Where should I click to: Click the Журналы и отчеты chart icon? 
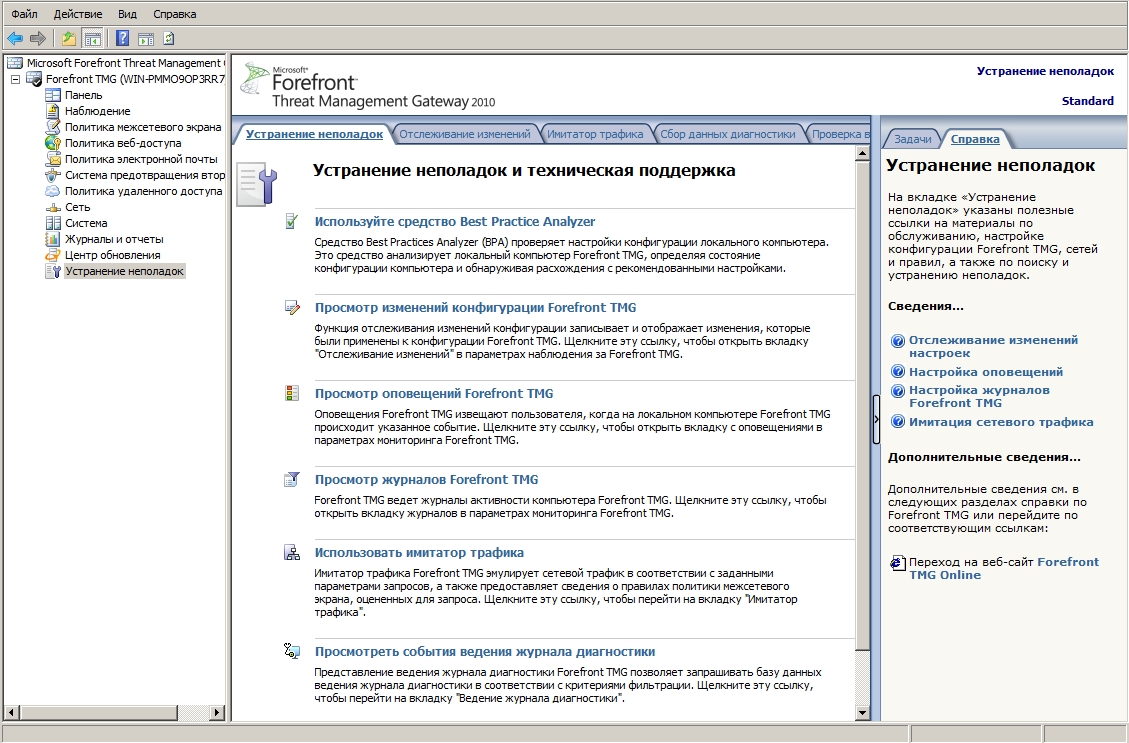pos(53,239)
